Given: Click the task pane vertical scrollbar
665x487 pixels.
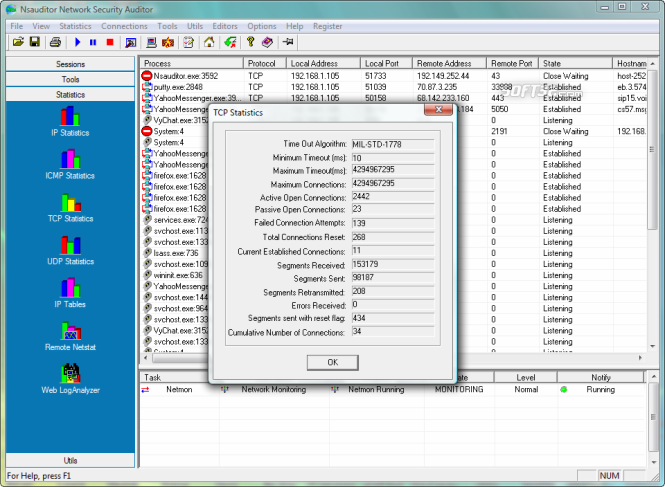Looking at the screenshot, I should pyautogui.click(x=652, y=417).
